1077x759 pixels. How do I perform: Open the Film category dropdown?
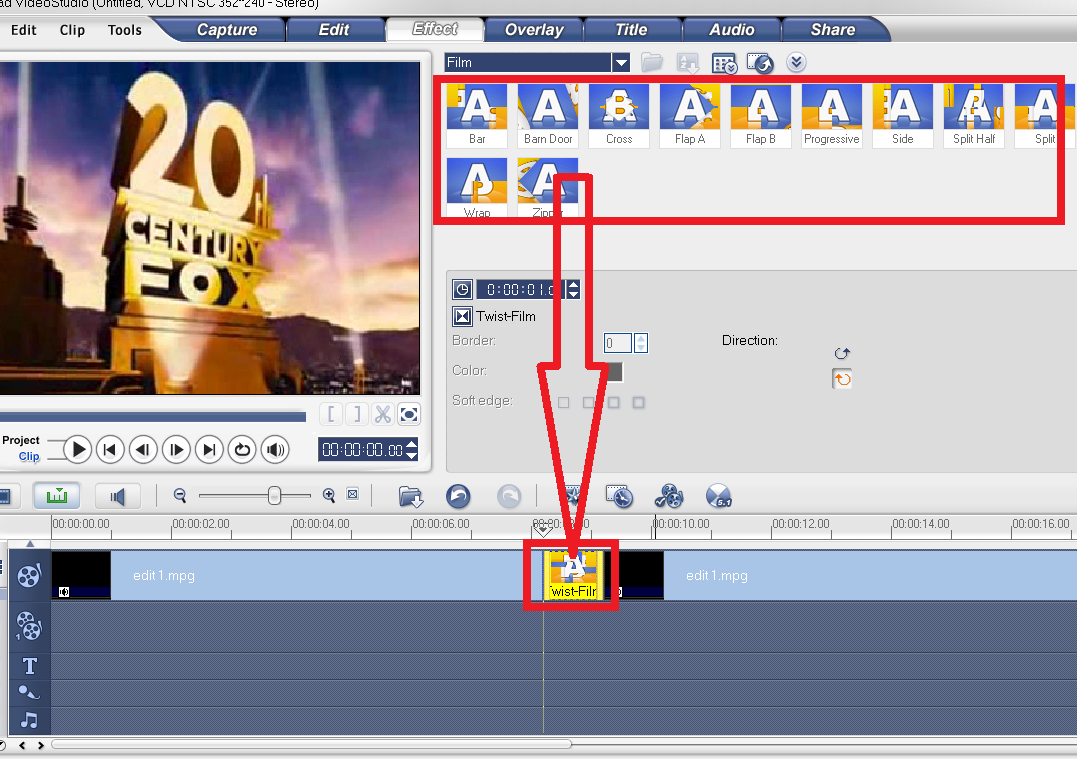tap(620, 62)
